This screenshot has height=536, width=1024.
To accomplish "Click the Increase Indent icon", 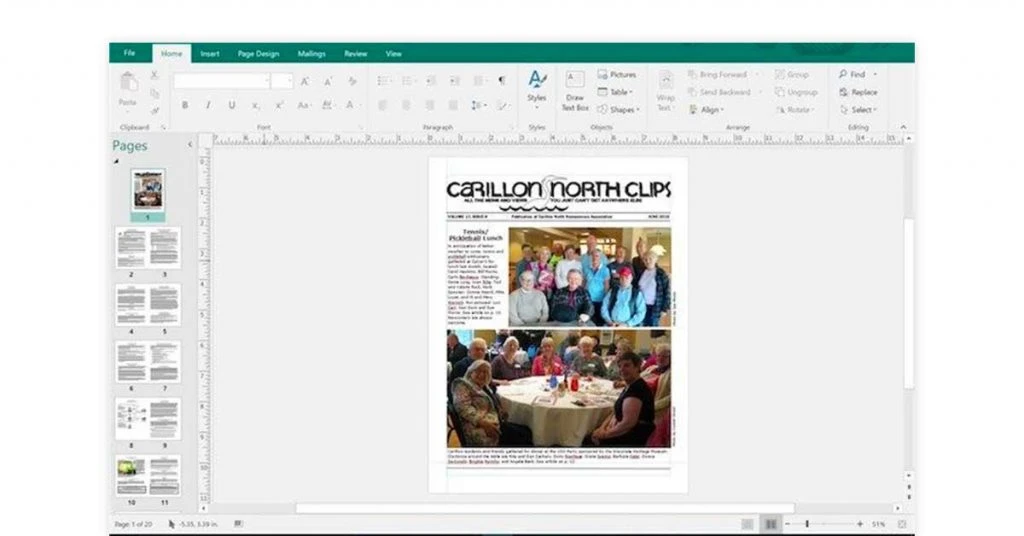I will tap(455, 81).
